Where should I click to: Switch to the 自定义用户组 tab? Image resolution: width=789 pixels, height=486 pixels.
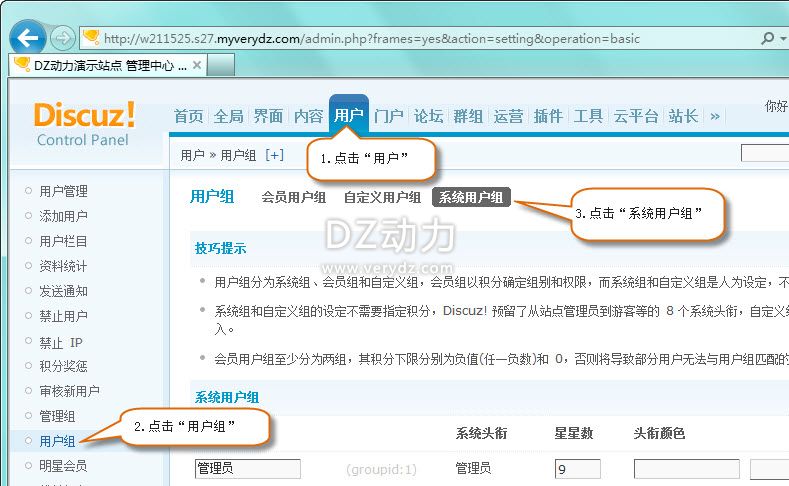pos(382,197)
